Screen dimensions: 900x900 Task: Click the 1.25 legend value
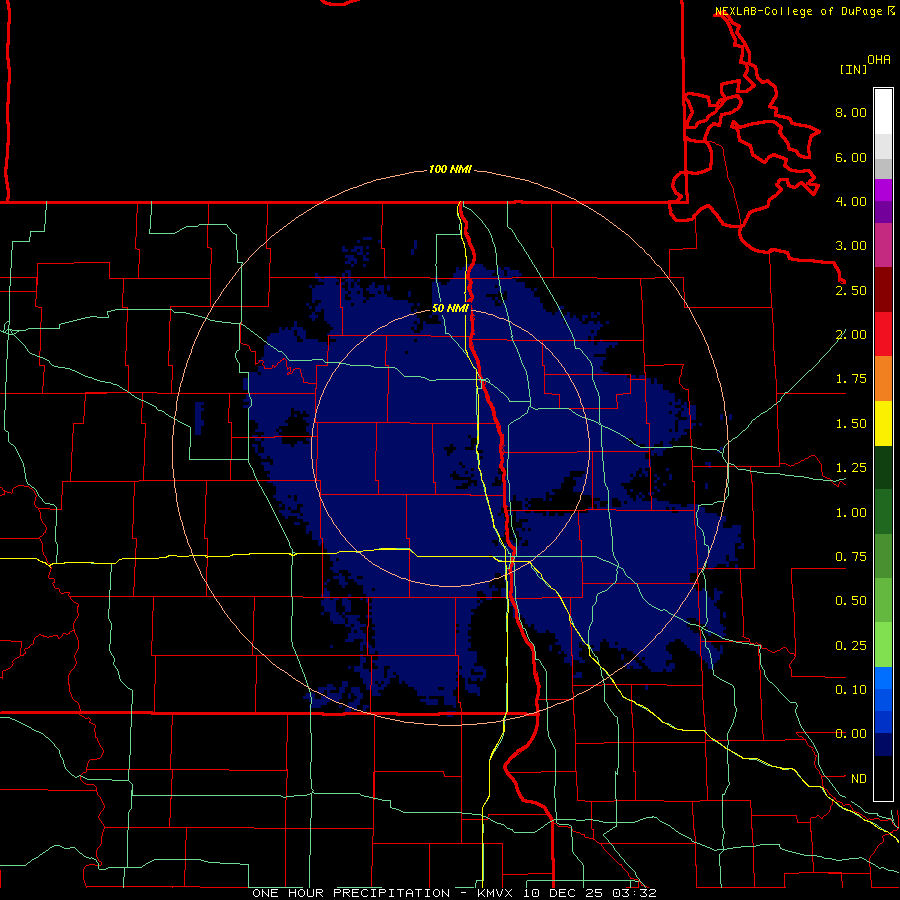pos(851,468)
